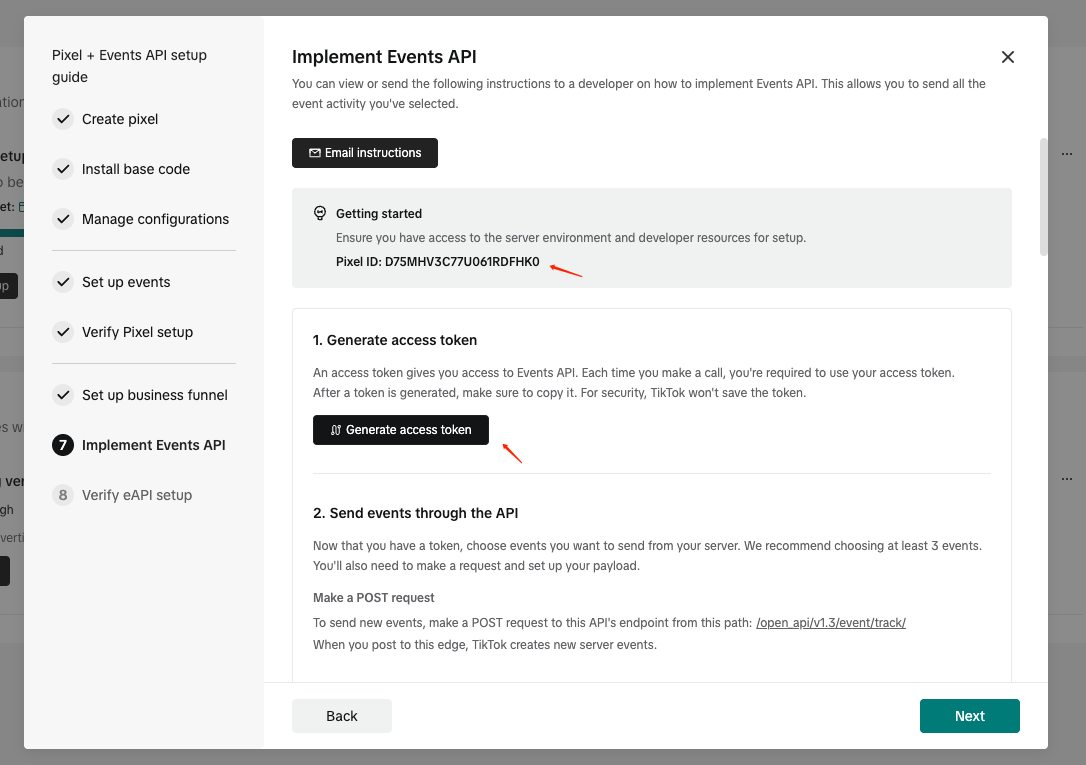The image size is (1086, 765).
Task: Click the step 7 number badge
Action: [x=63, y=445]
